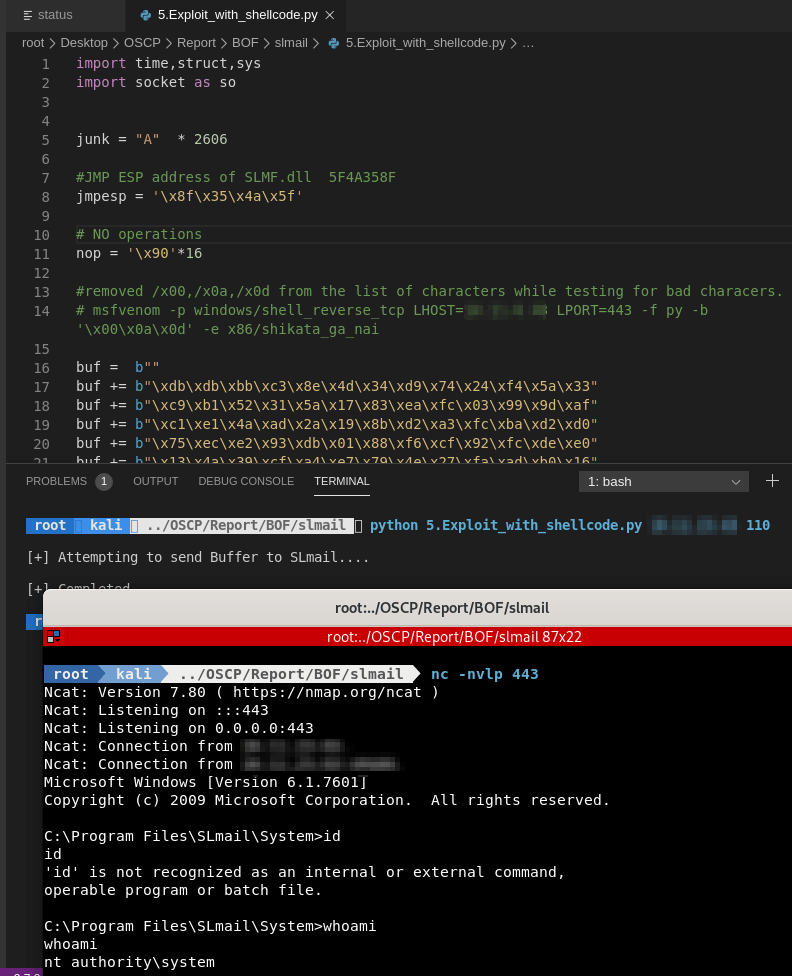Click line number 14 in the gutter
The height and width of the screenshot is (976, 792).
41,311
